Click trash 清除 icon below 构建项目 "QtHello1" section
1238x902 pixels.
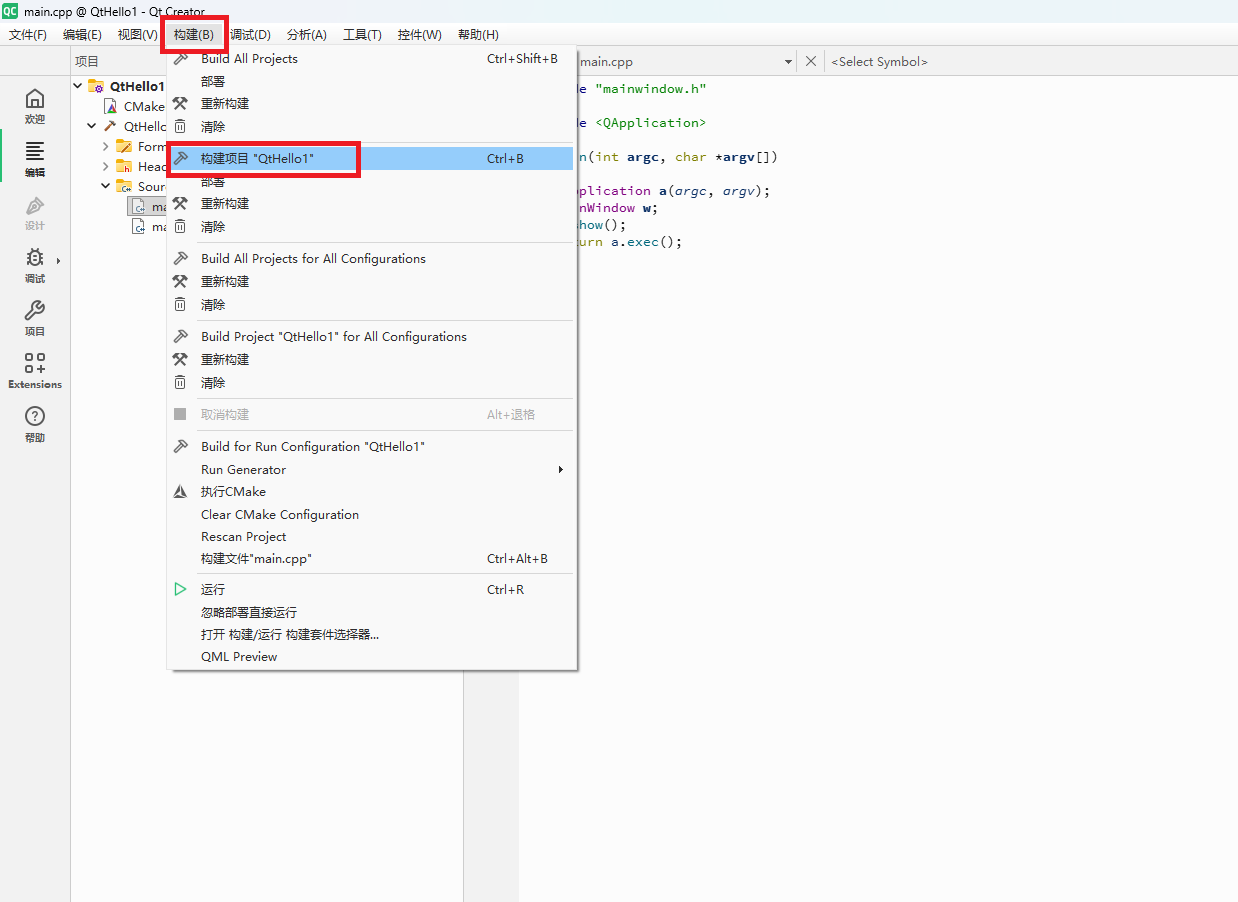[x=180, y=226]
